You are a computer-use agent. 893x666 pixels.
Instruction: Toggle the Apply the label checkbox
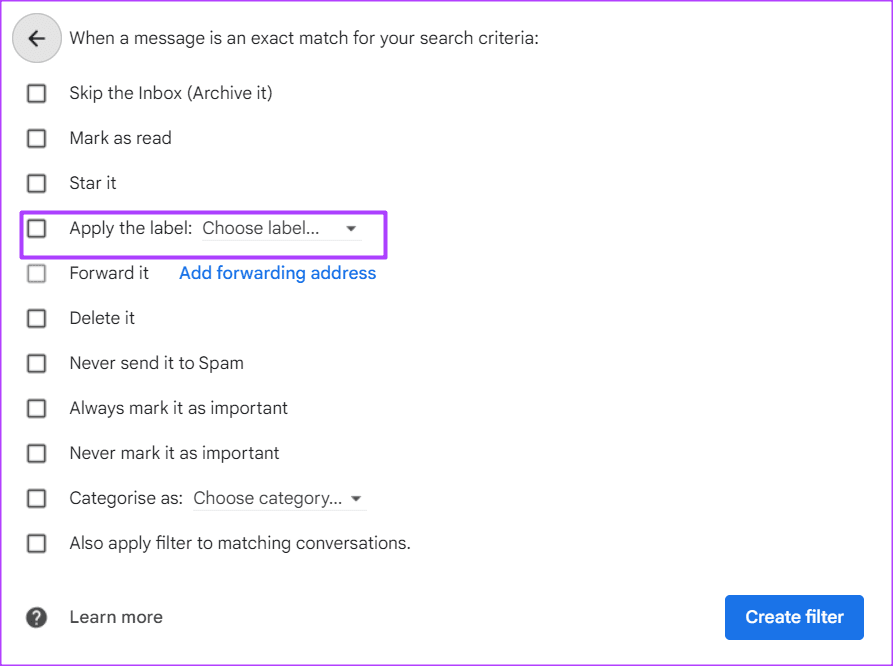[x=37, y=228]
